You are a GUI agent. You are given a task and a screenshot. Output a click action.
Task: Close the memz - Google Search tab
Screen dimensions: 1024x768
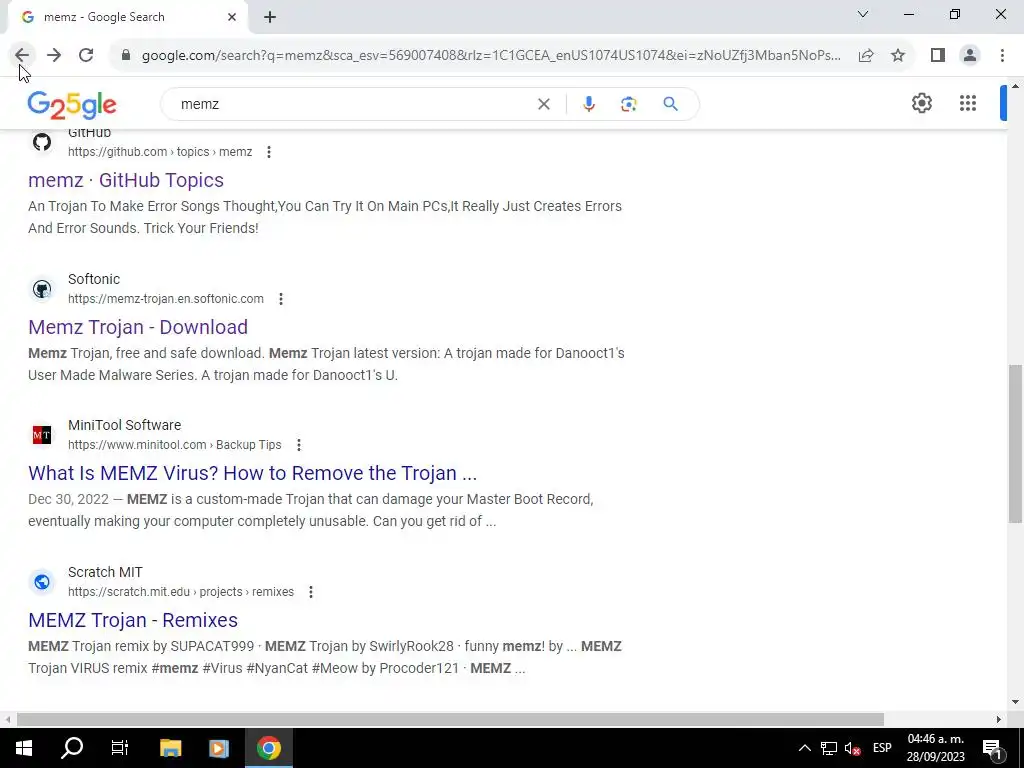click(x=232, y=17)
